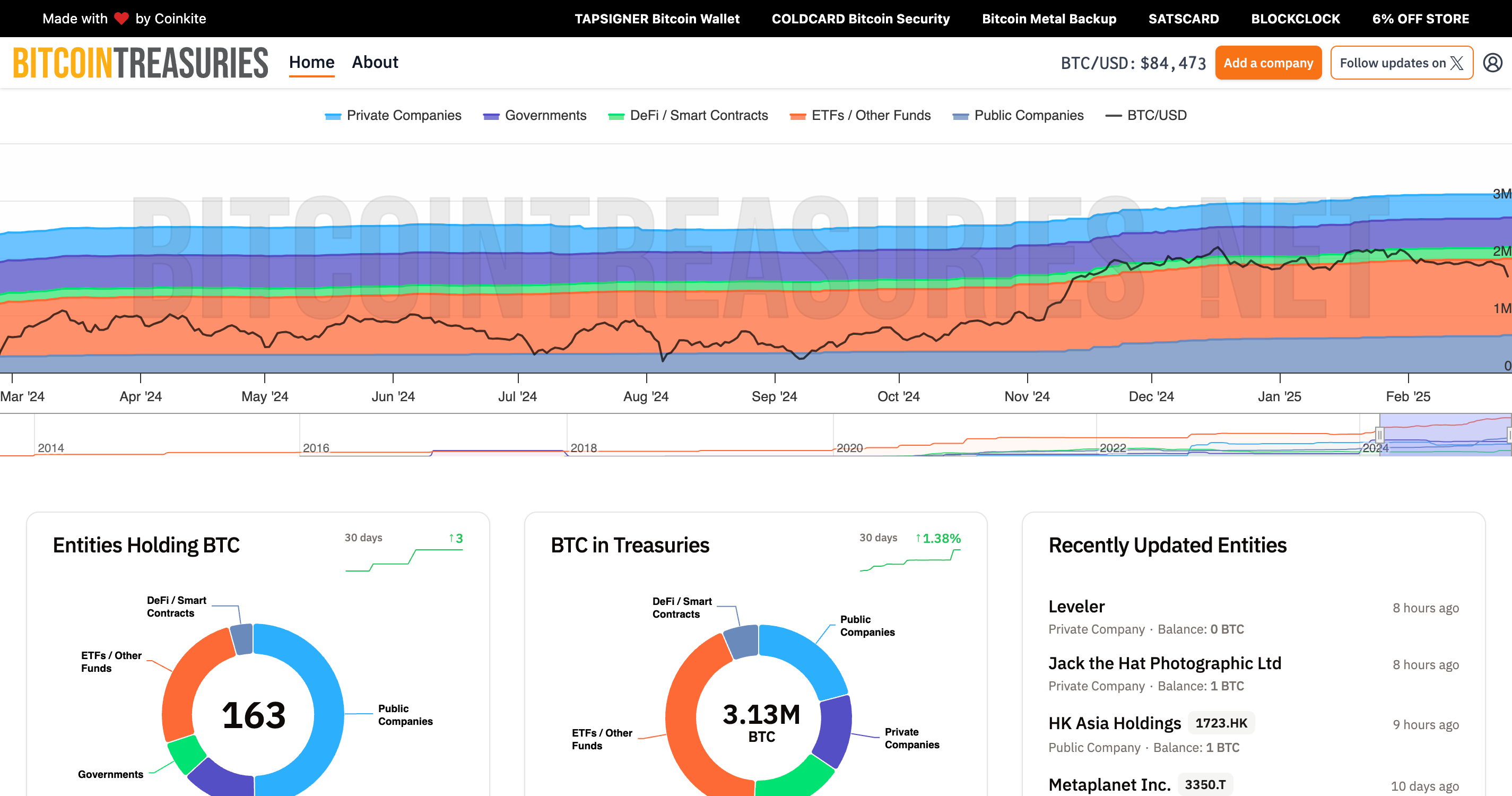Open HK Asia Holdings entry

[x=1253, y=734]
